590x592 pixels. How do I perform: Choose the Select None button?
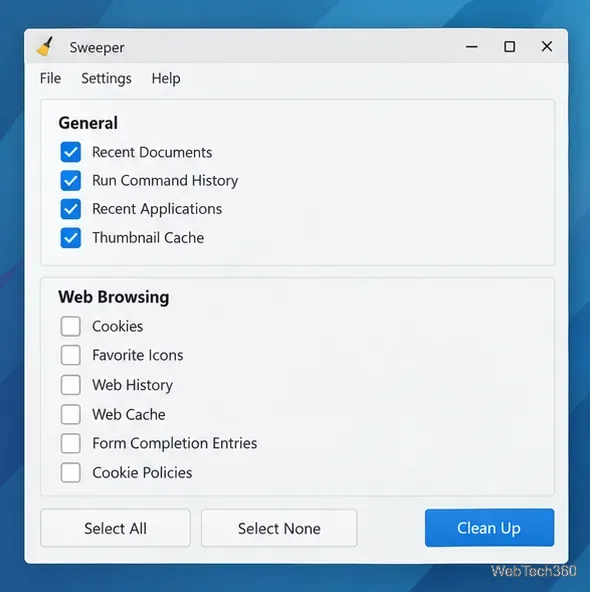(279, 528)
